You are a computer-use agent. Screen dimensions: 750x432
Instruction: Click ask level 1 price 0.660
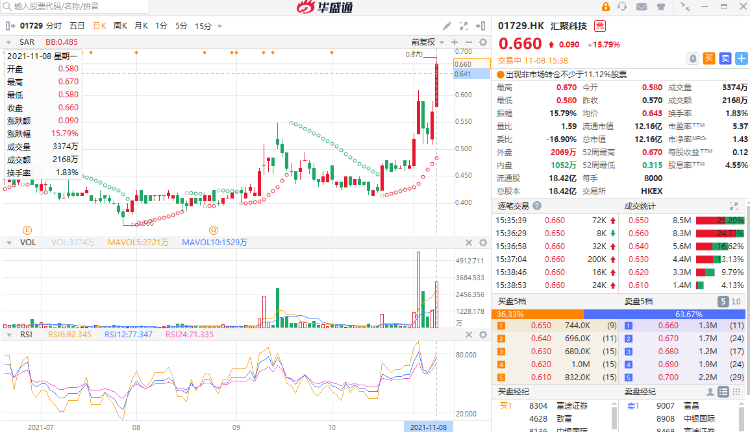[x=668, y=325]
